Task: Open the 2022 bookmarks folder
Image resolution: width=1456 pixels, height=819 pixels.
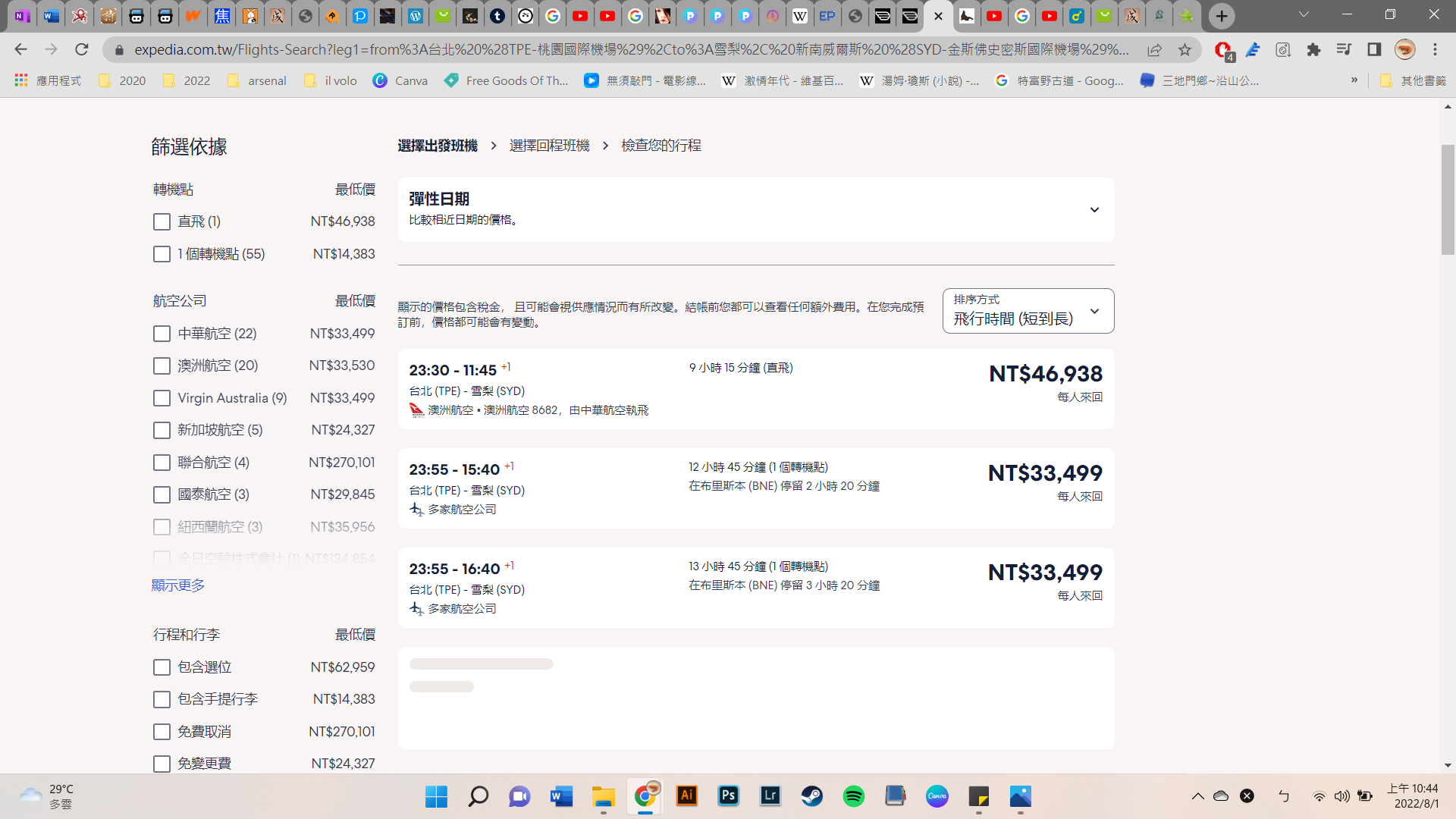Action: [187, 80]
